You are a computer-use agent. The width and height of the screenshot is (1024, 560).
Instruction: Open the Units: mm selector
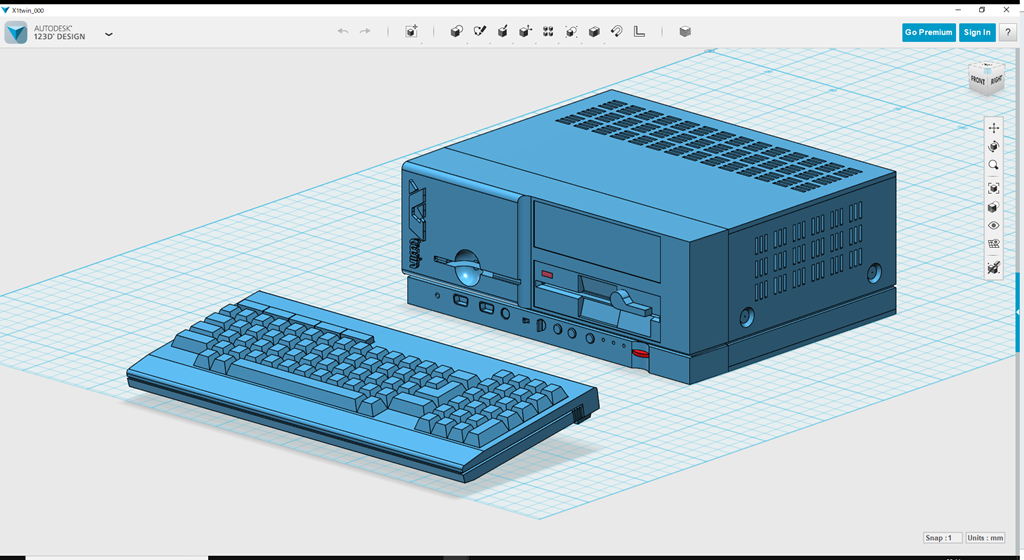pos(985,538)
